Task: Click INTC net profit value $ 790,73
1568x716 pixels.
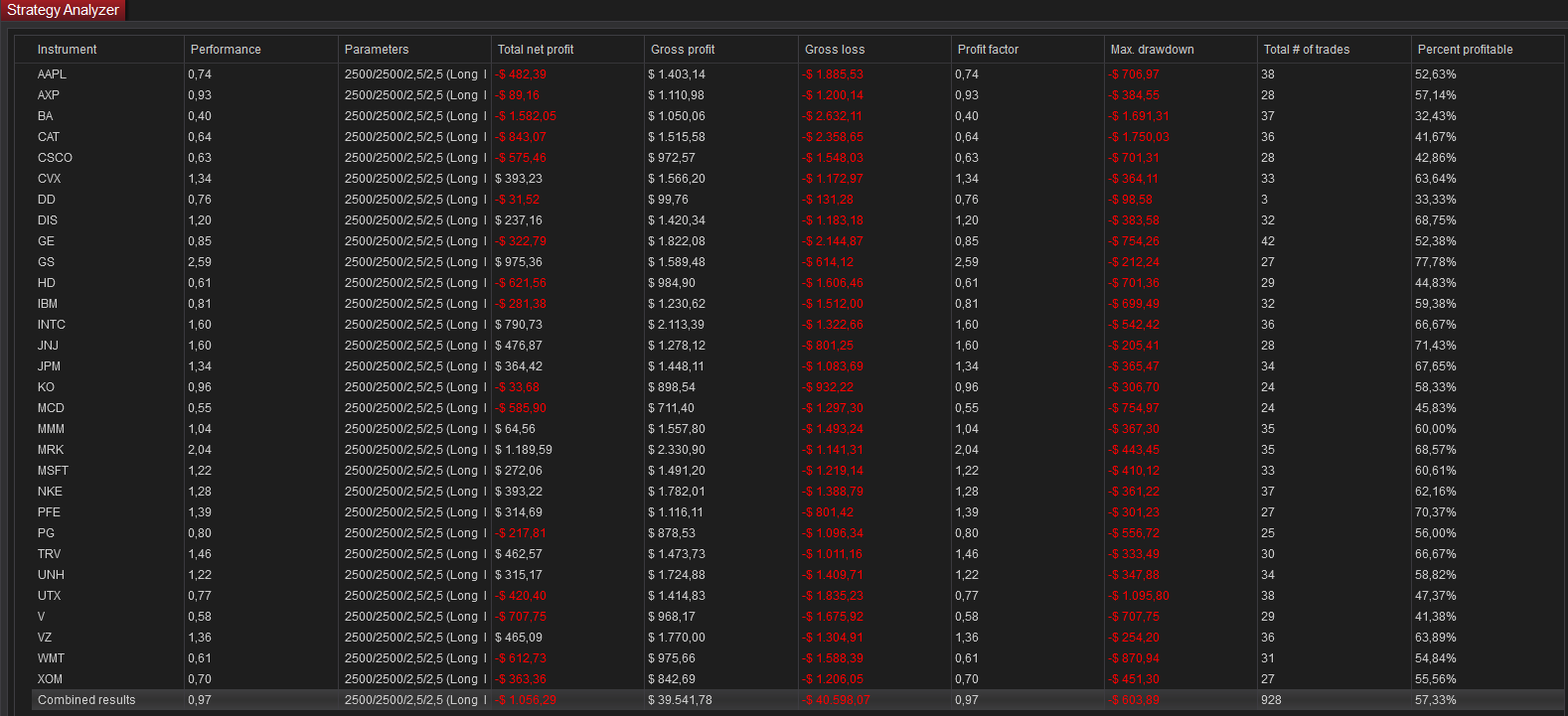Action: pos(519,325)
